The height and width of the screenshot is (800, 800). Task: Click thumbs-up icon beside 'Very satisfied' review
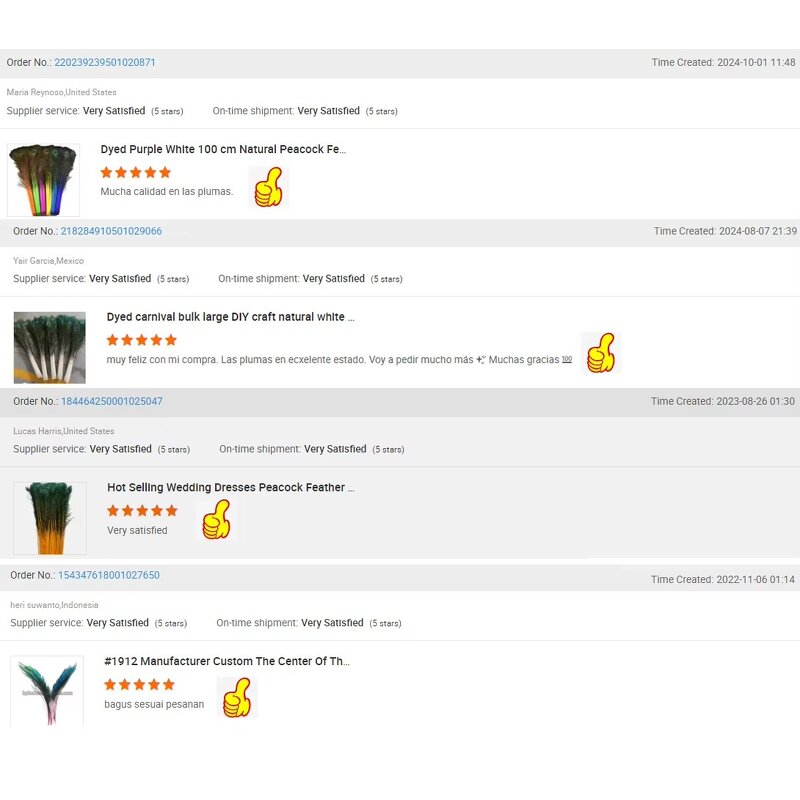tap(217, 519)
